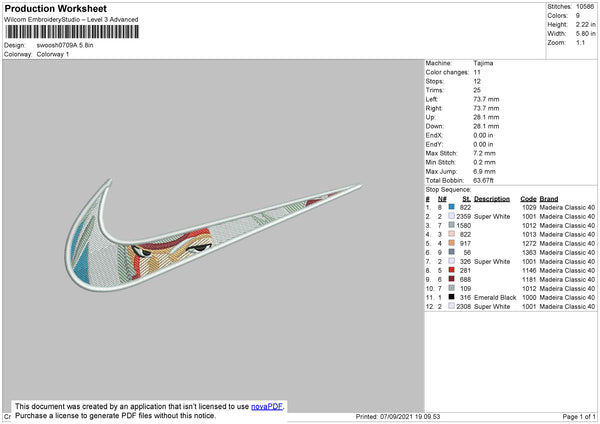The image size is (600, 424).
Task: Click the machine value 'Tajima'
Action: tap(483, 63)
